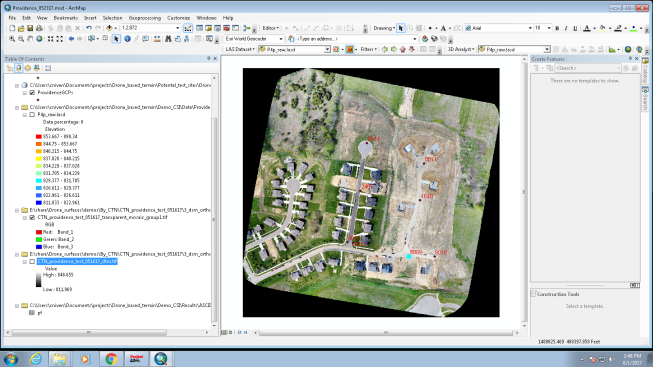Image resolution: width=653 pixels, height=367 pixels.
Task: Select the Select Elements arrow tool
Action: [x=116, y=39]
